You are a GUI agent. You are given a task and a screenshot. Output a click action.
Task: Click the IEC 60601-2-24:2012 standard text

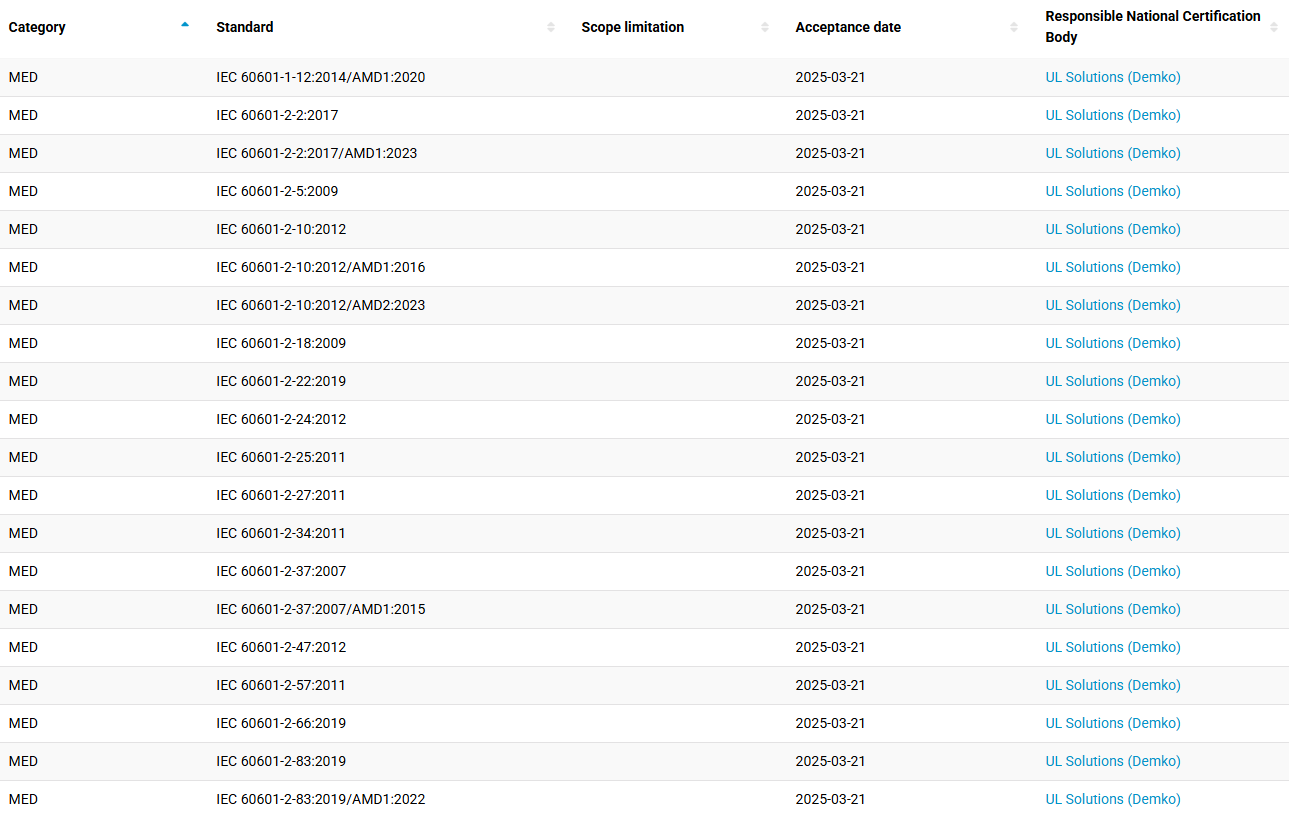point(281,419)
